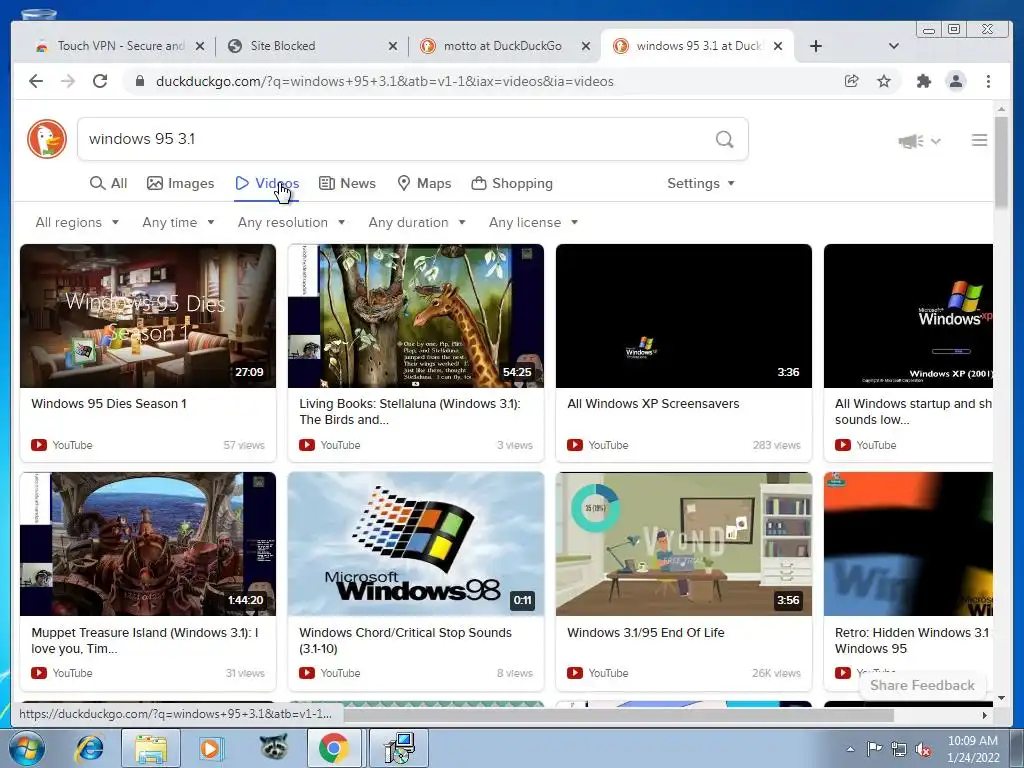
Task: Open Windows 3.1/95 End Of Life title
Action: [x=646, y=633]
